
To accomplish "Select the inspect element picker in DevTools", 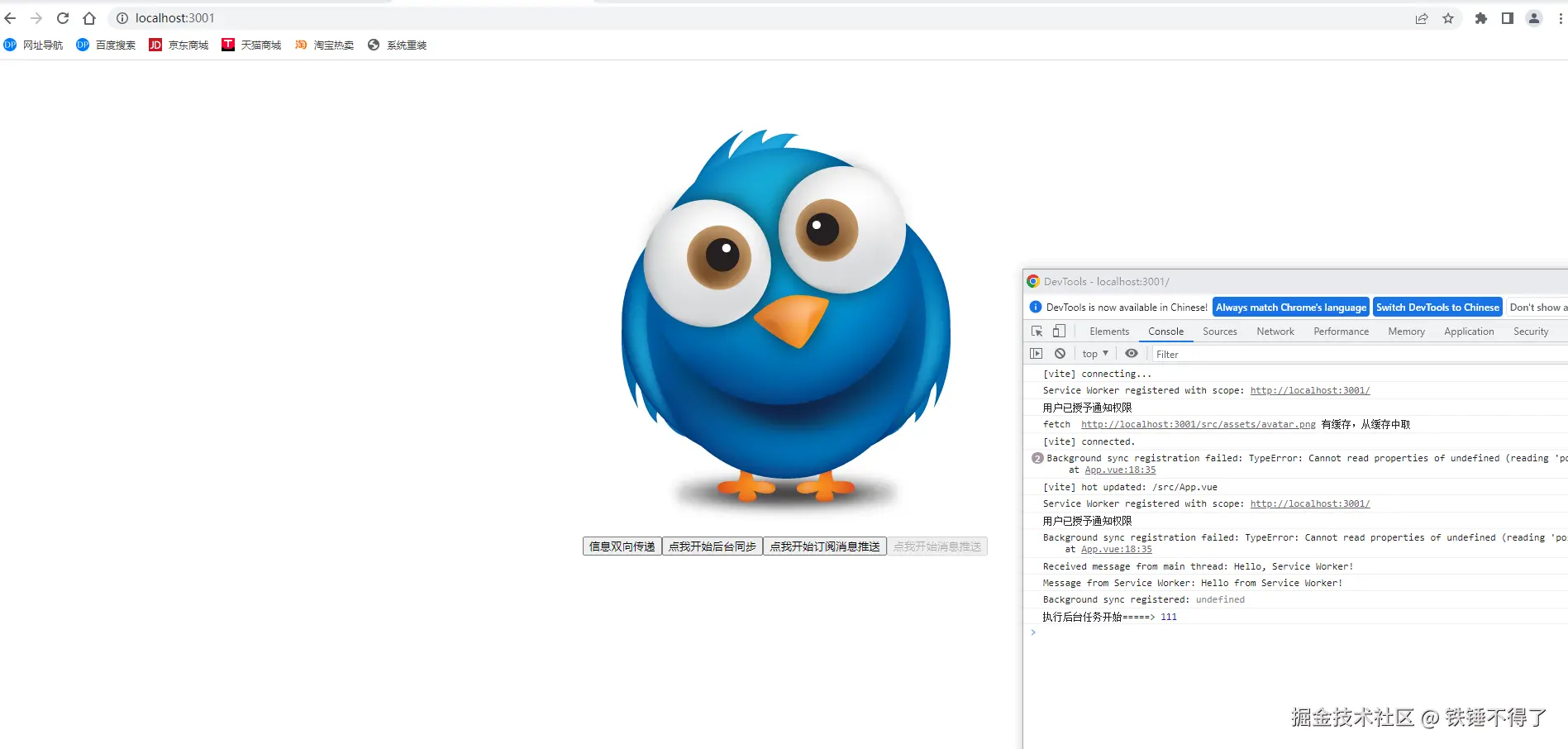I will [x=1037, y=332].
